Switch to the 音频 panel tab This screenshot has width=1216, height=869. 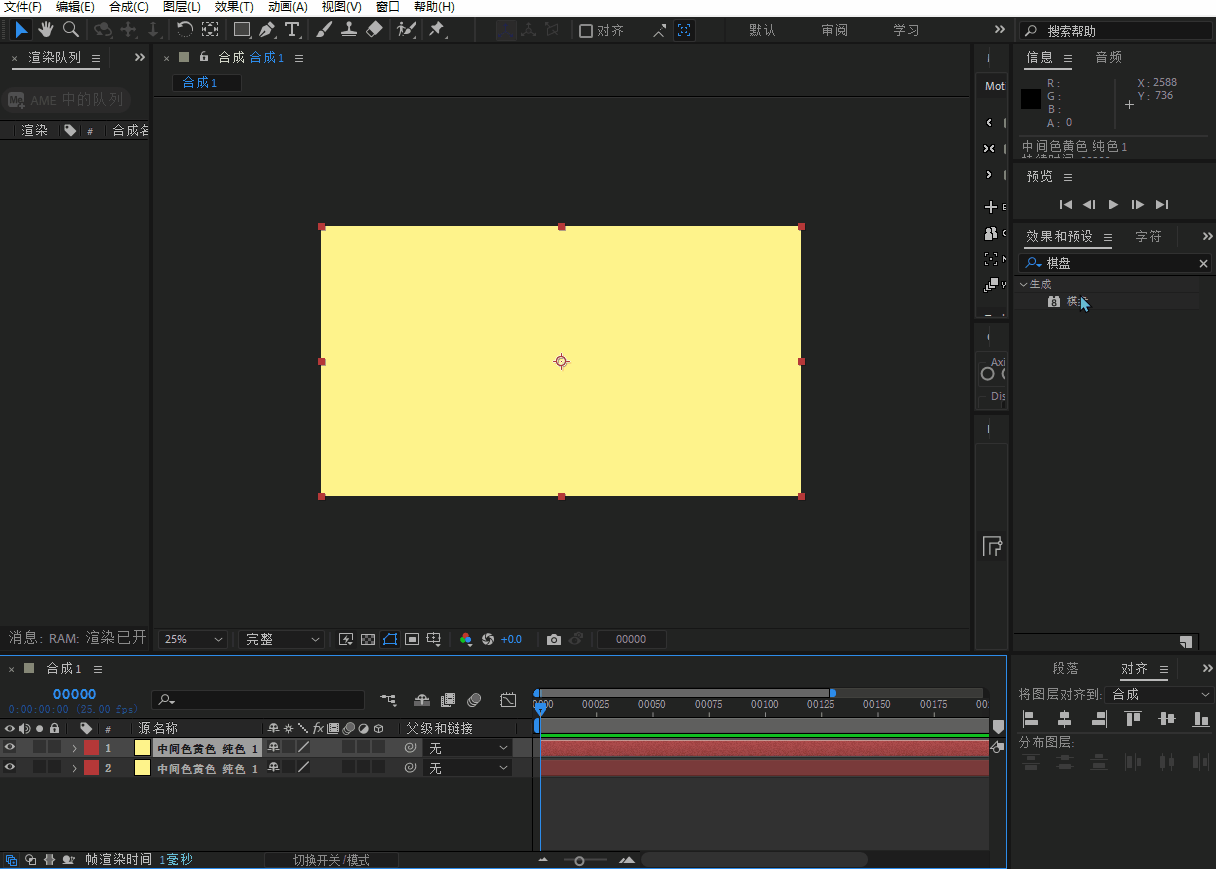click(1108, 58)
